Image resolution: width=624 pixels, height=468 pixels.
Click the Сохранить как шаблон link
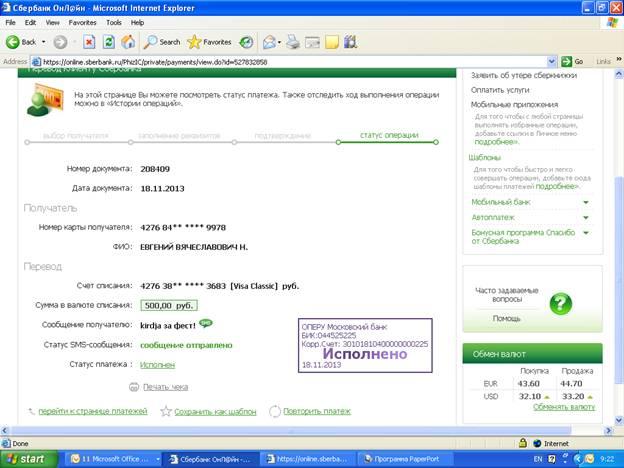point(215,411)
